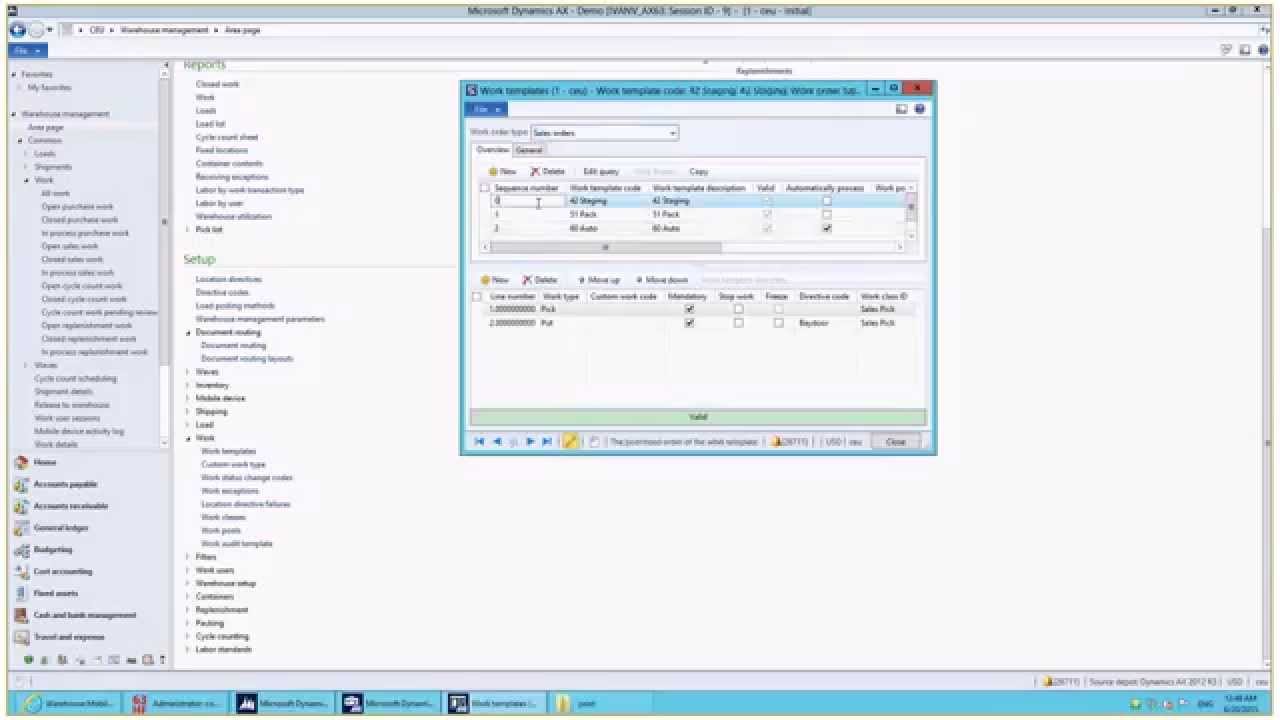Open the Accounts receivable module

(x=70, y=506)
